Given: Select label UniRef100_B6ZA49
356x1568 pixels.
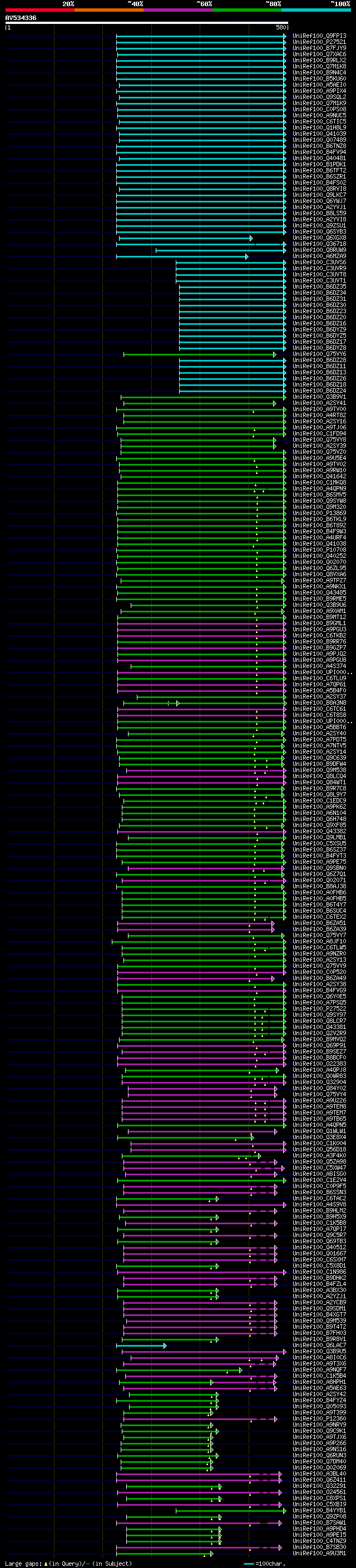Looking at the screenshot, I should point(319,978).
